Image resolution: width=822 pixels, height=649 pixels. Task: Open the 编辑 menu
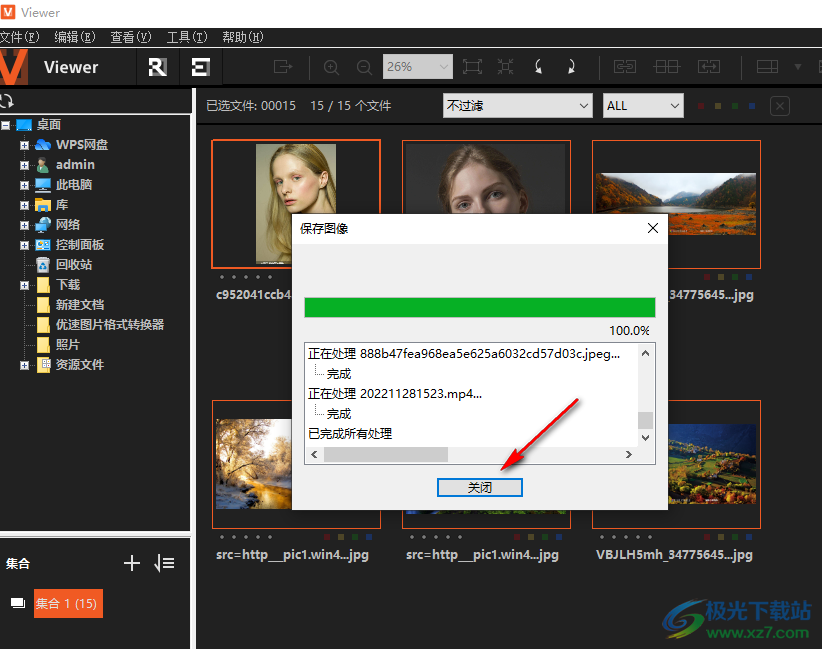[75, 37]
